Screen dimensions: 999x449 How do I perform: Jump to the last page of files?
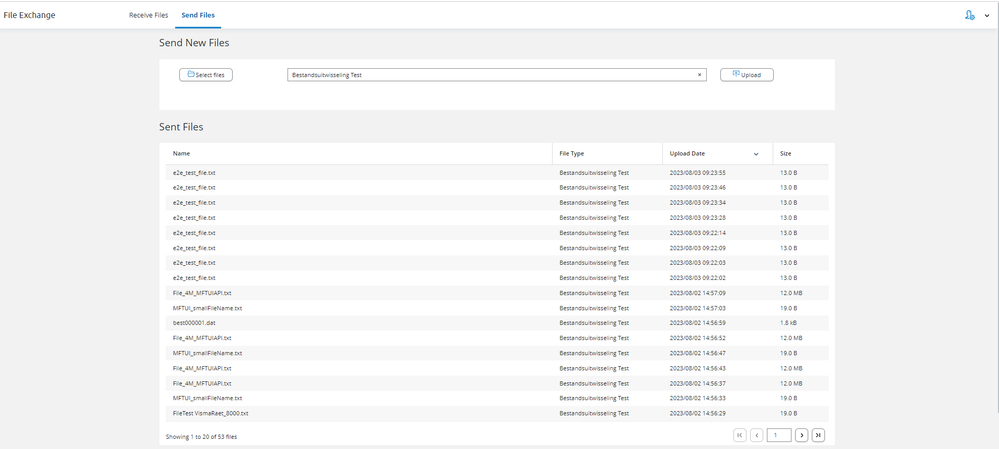click(818, 435)
